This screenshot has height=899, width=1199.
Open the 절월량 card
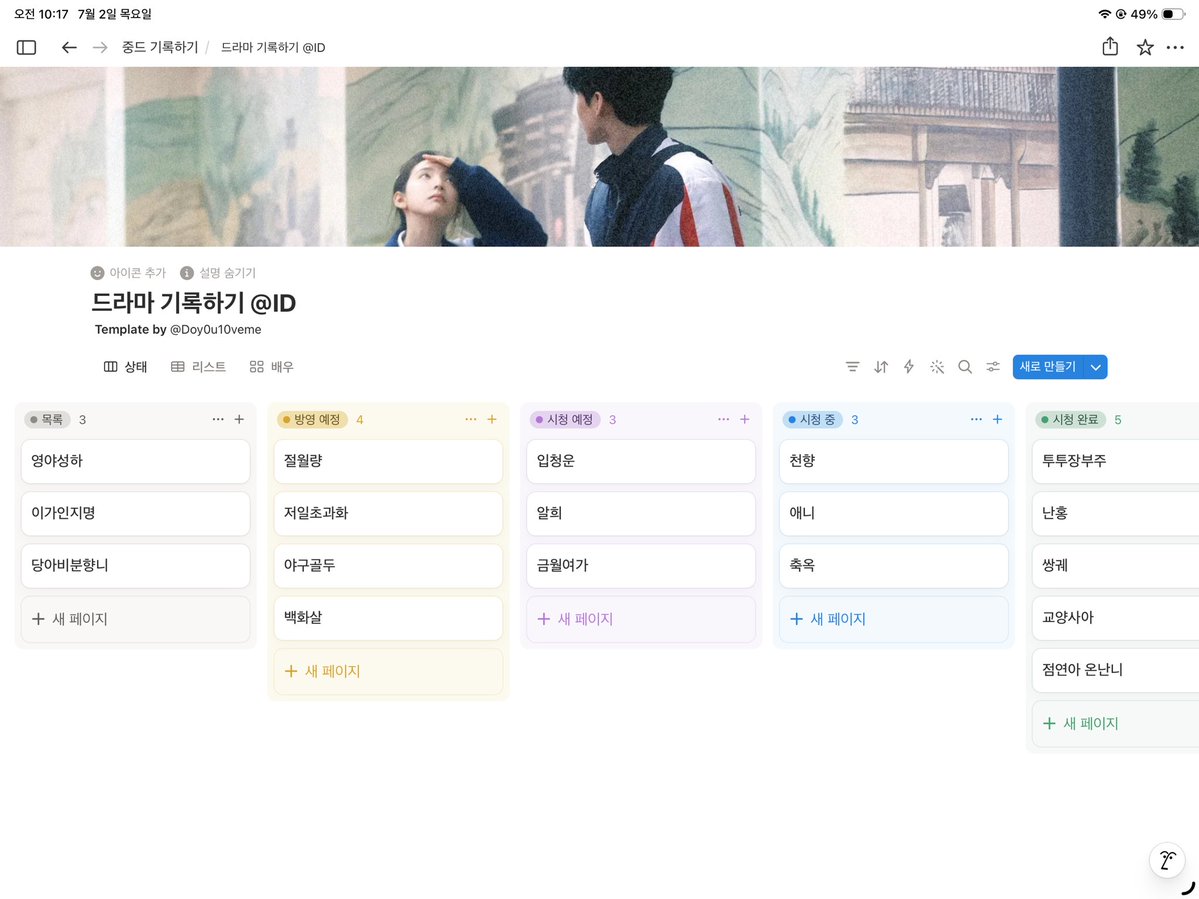coord(388,461)
